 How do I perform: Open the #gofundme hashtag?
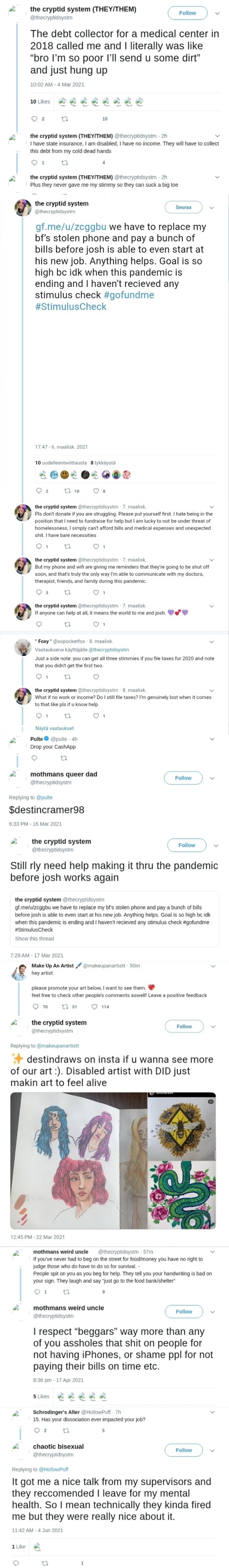coord(129,295)
